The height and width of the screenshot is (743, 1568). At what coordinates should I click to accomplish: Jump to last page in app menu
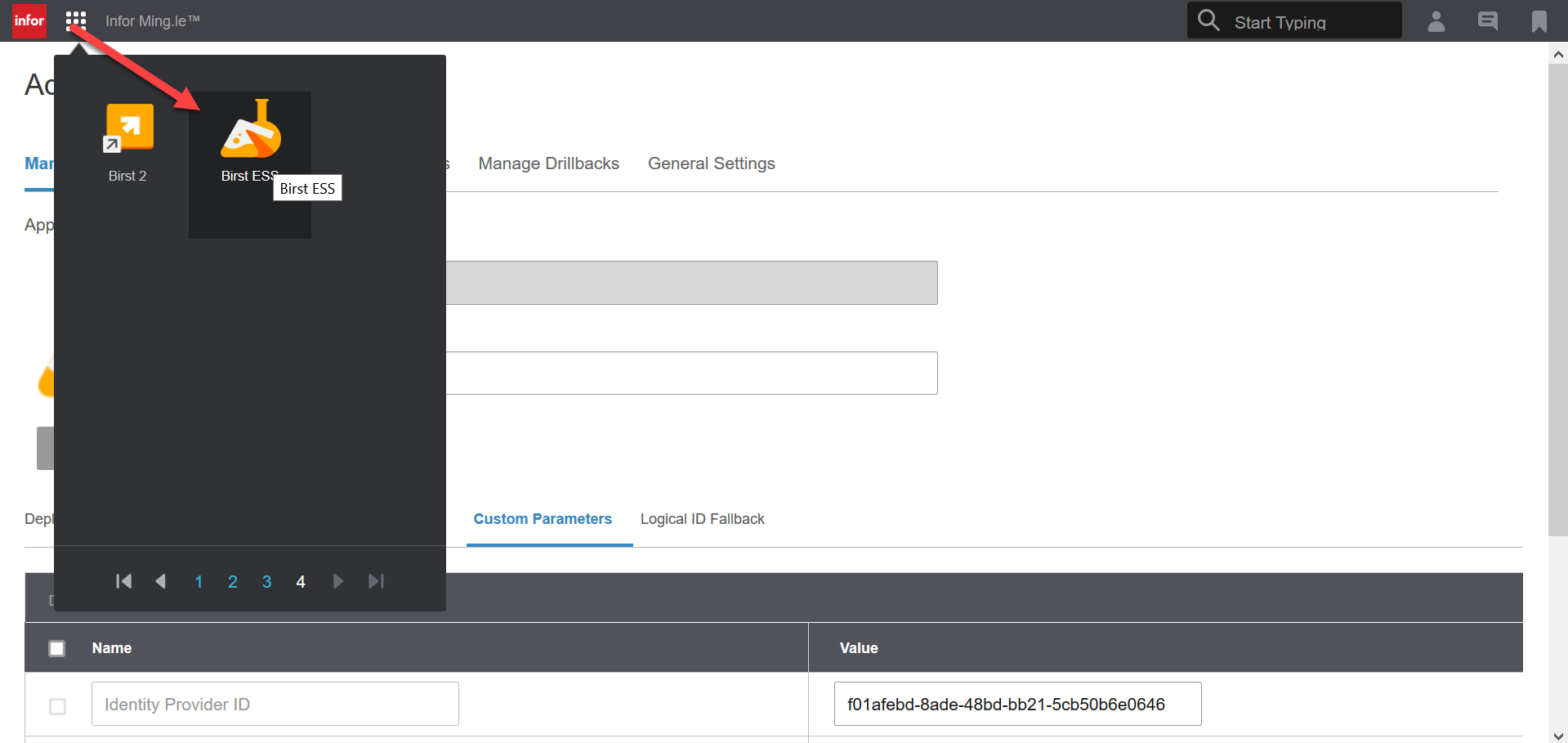(376, 581)
